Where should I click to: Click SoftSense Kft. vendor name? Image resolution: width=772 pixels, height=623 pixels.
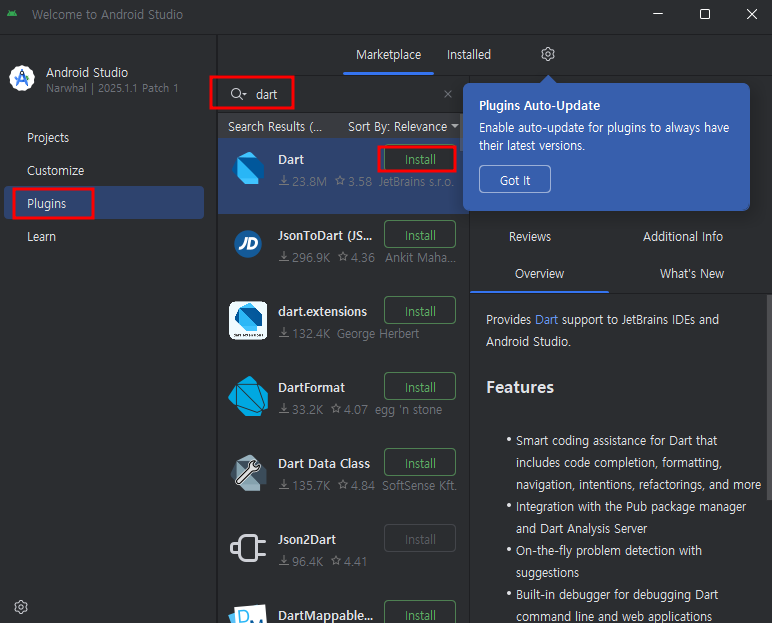click(419, 486)
